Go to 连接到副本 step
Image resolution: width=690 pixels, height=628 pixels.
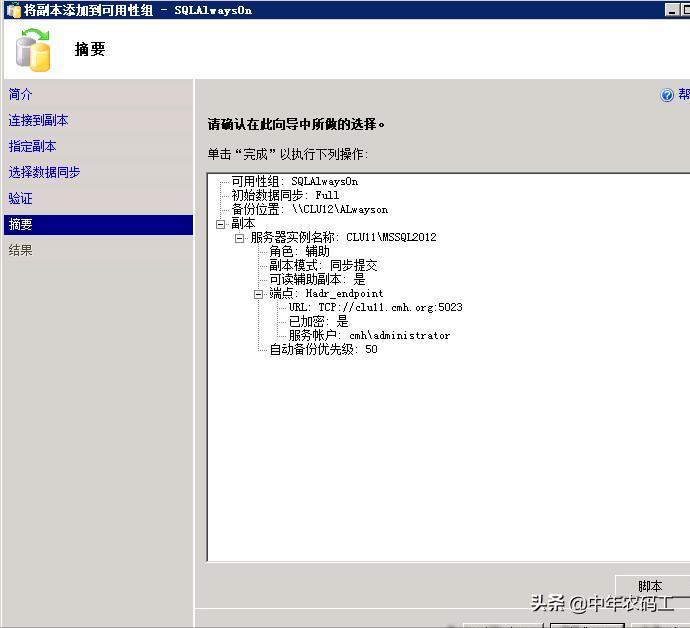coord(38,120)
